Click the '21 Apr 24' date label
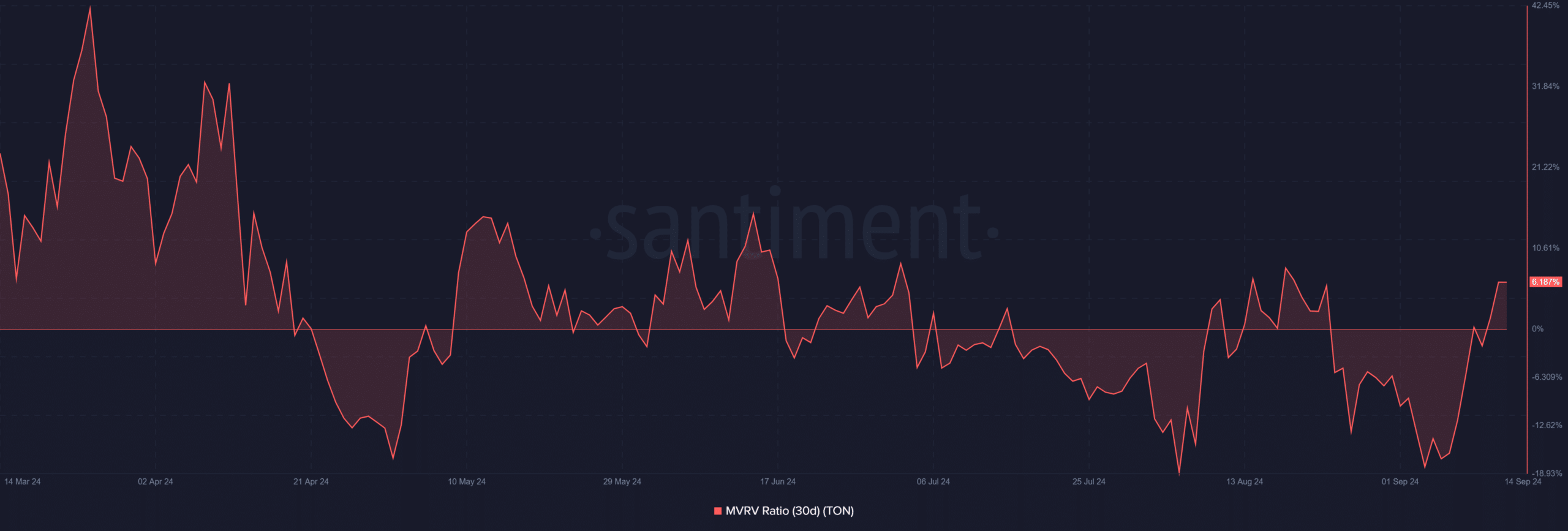Viewport: 1568px width, 531px height. (311, 481)
